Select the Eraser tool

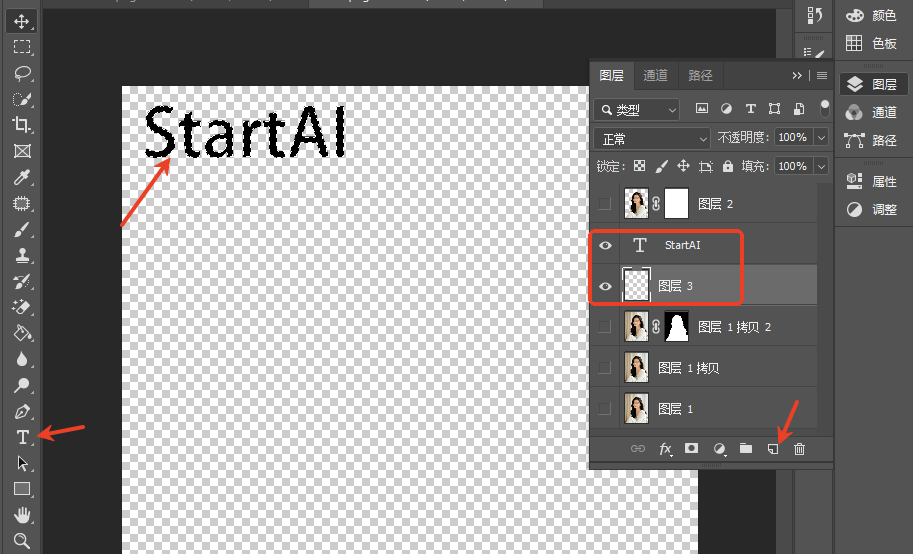pos(22,307)
